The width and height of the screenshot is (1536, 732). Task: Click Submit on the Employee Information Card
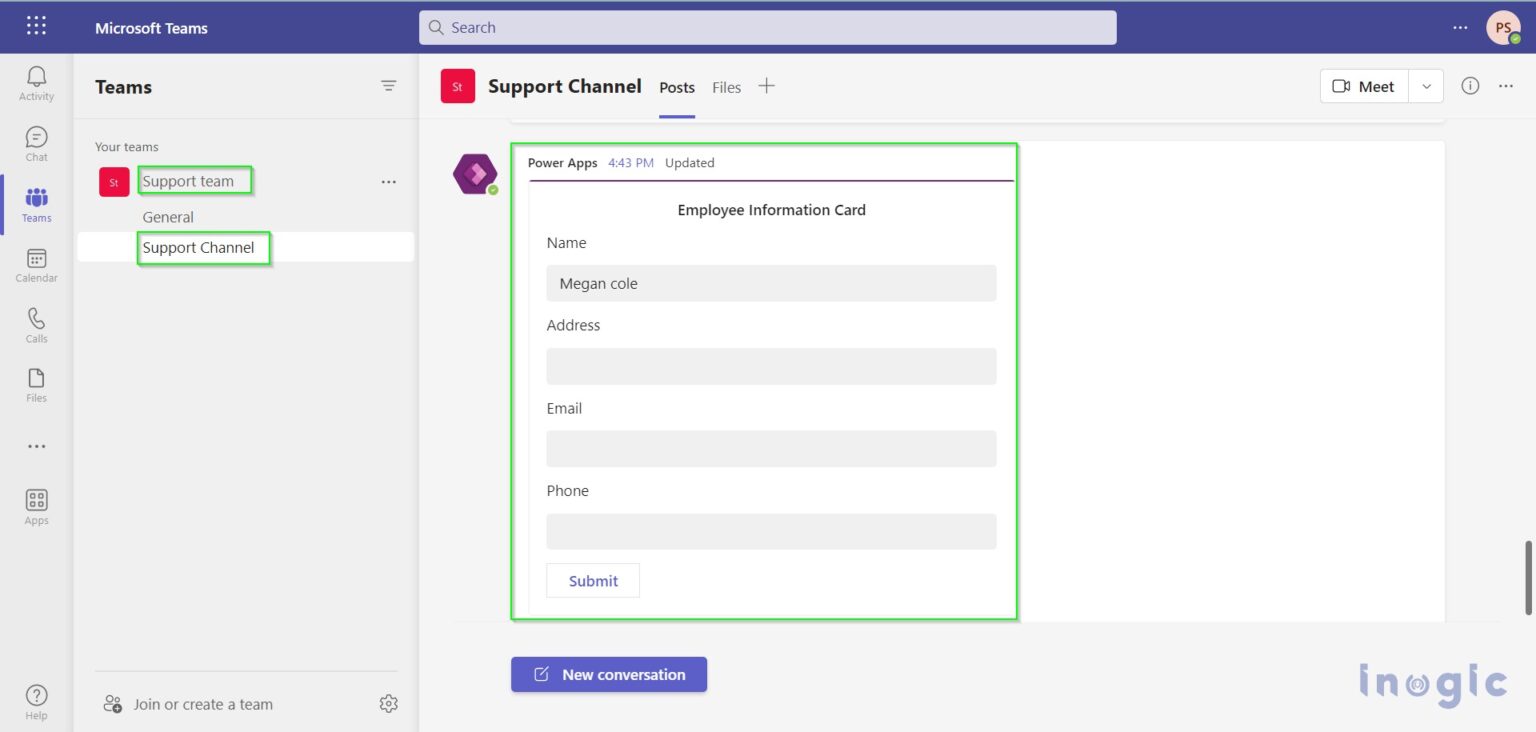coord(592,580)
